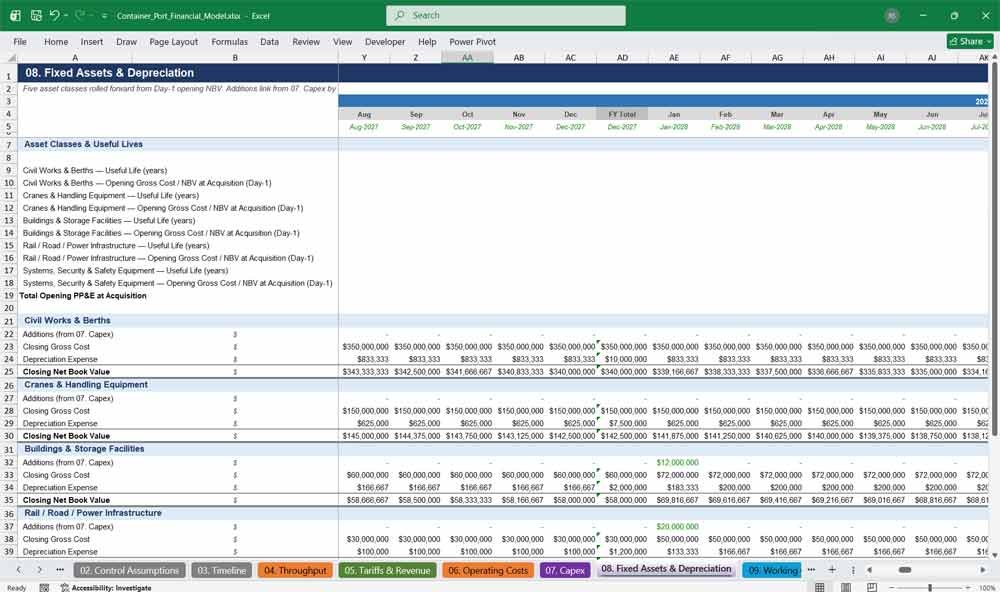Switch to 06. Operating Costs sheet
This screenshot has height=592, width=1000.
click(488, 570)
